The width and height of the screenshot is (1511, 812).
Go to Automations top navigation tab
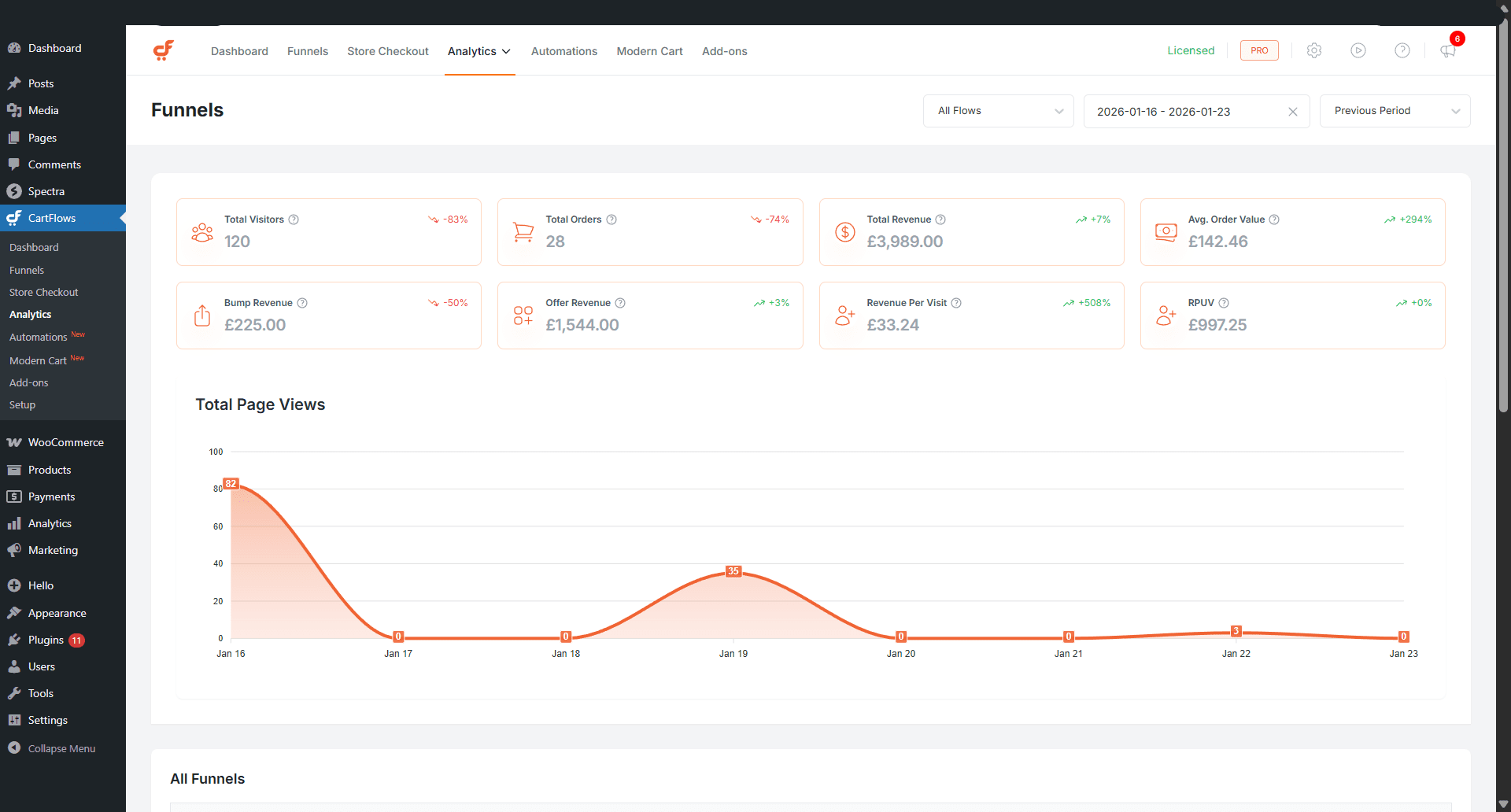click(564, 51)
